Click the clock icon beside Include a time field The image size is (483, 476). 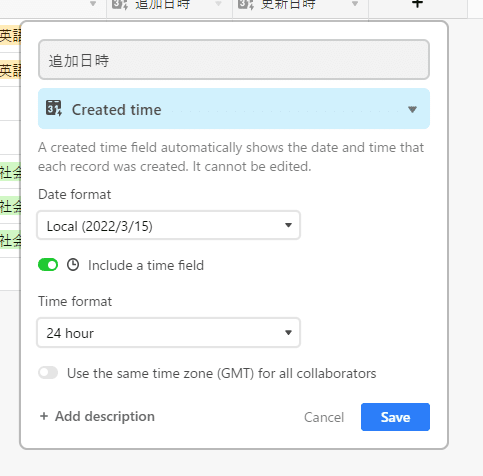coord(73,265)
